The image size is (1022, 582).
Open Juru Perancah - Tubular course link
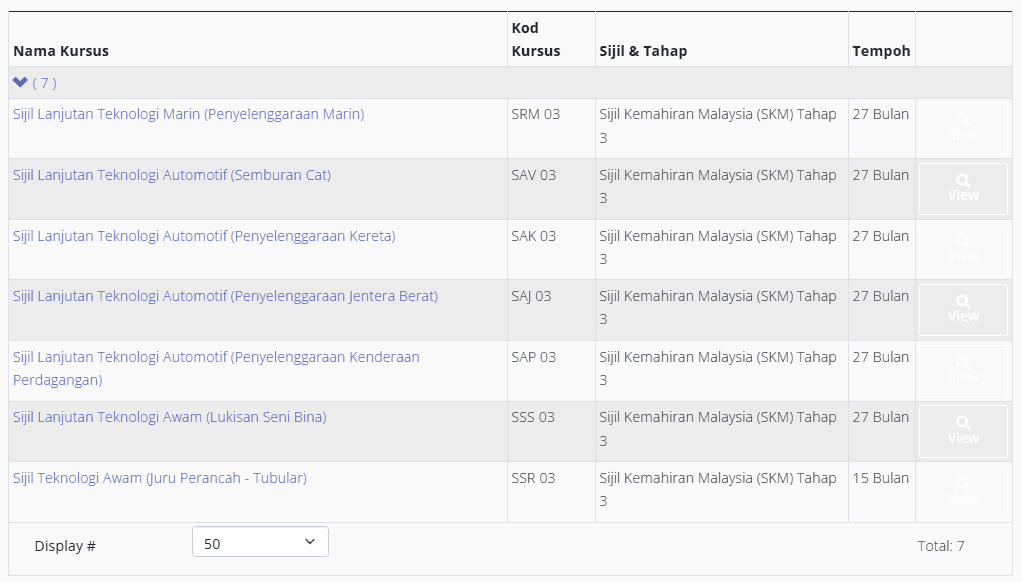click(x=159, y=478)
